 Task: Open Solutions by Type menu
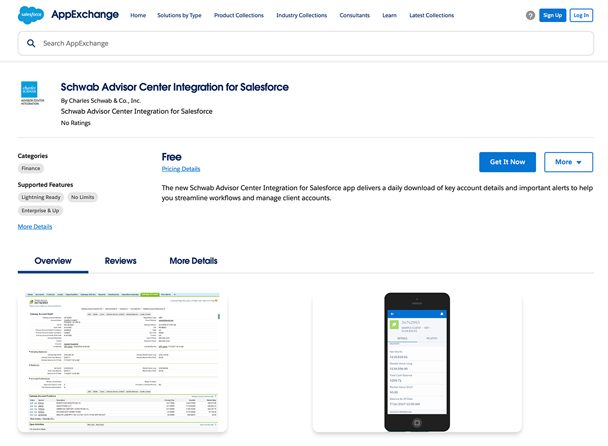point(179,16)
